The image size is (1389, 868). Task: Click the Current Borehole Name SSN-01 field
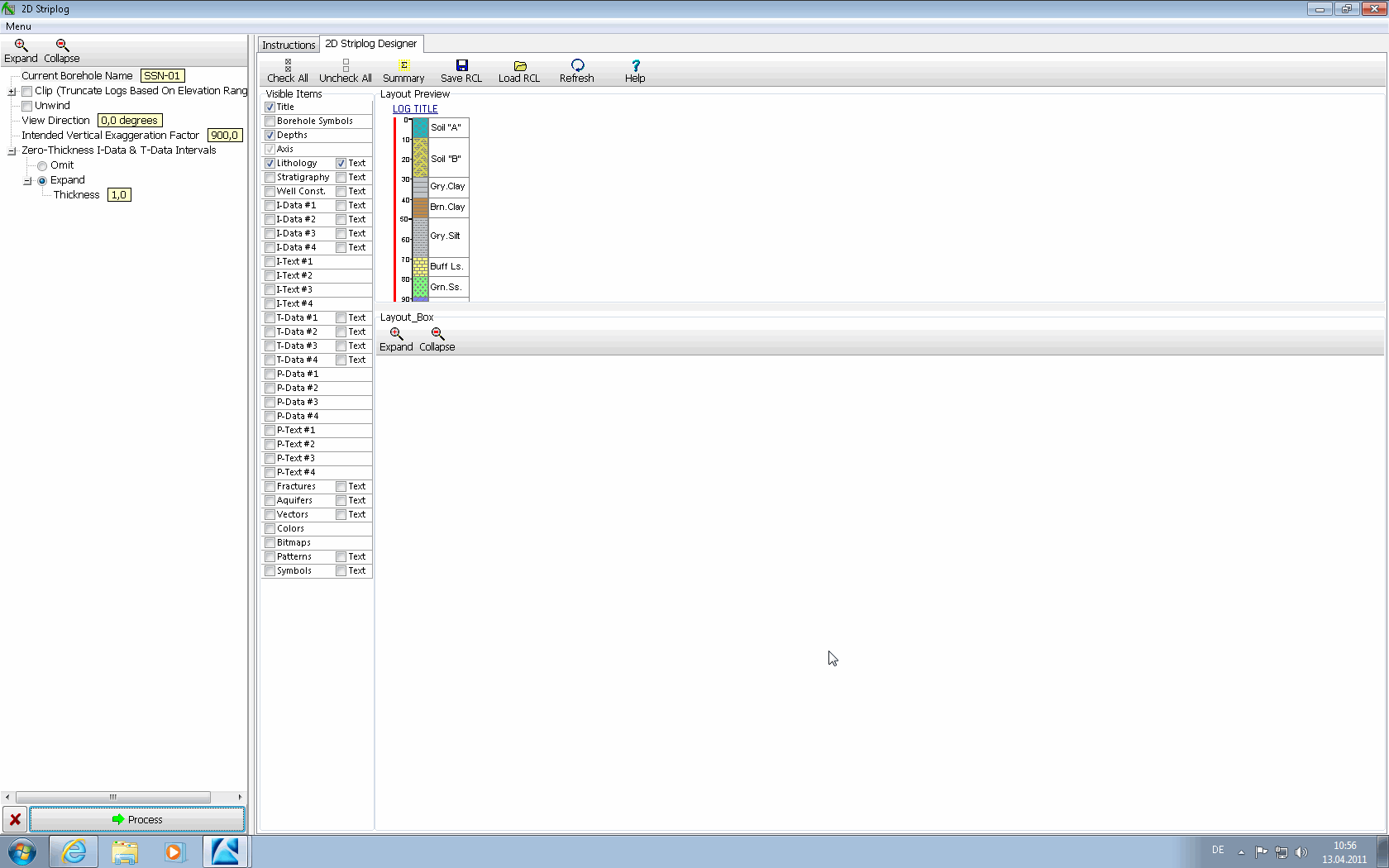point(162,75)
